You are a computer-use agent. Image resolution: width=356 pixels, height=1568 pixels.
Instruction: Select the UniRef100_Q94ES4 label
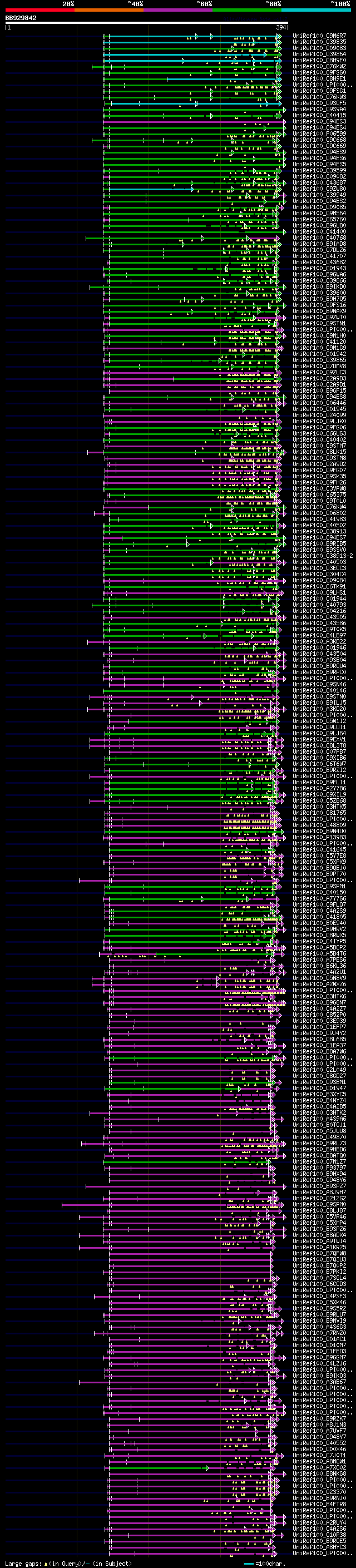[319, 128]
